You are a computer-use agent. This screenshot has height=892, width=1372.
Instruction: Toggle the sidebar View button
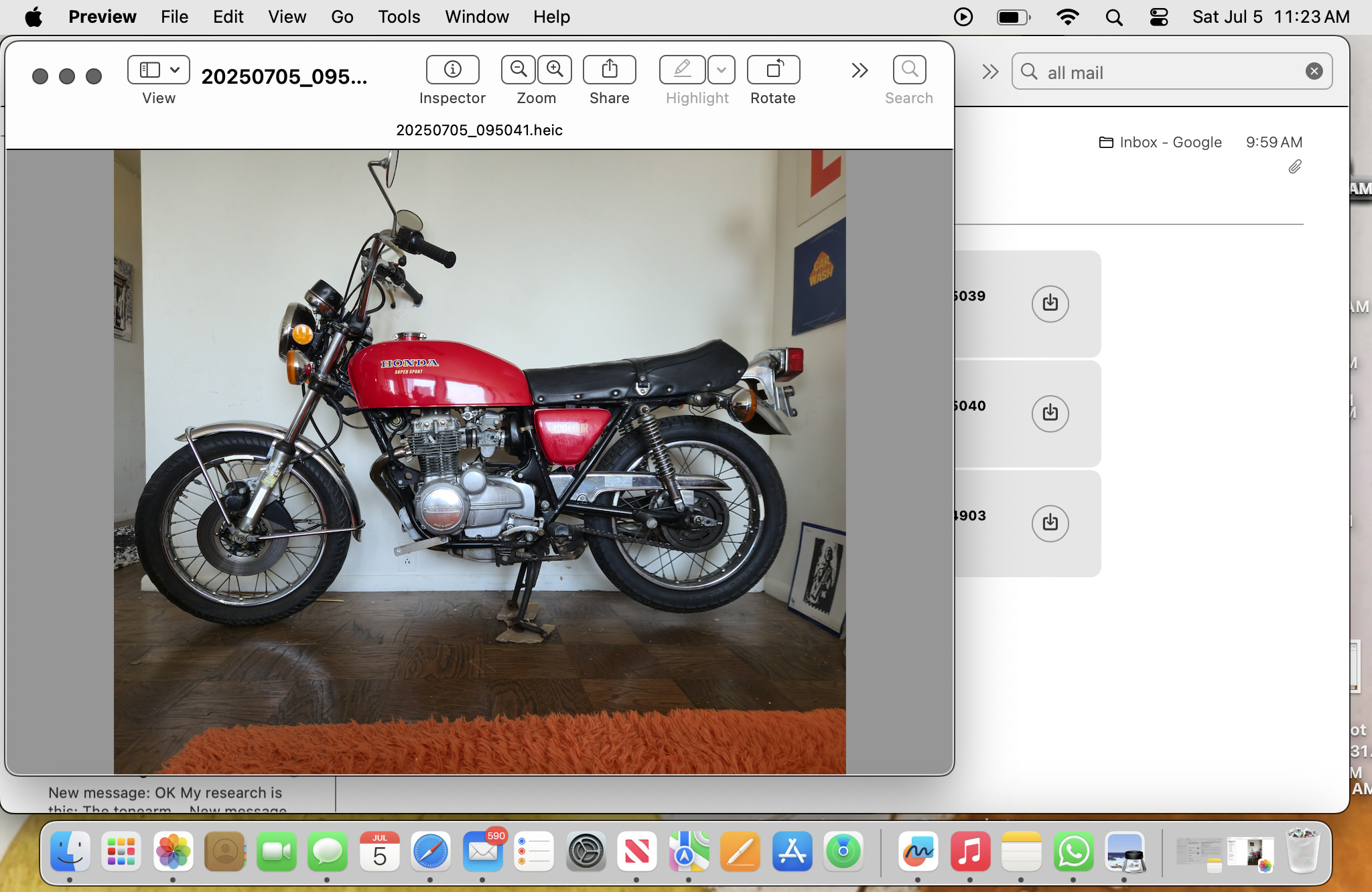click(149, 70)
